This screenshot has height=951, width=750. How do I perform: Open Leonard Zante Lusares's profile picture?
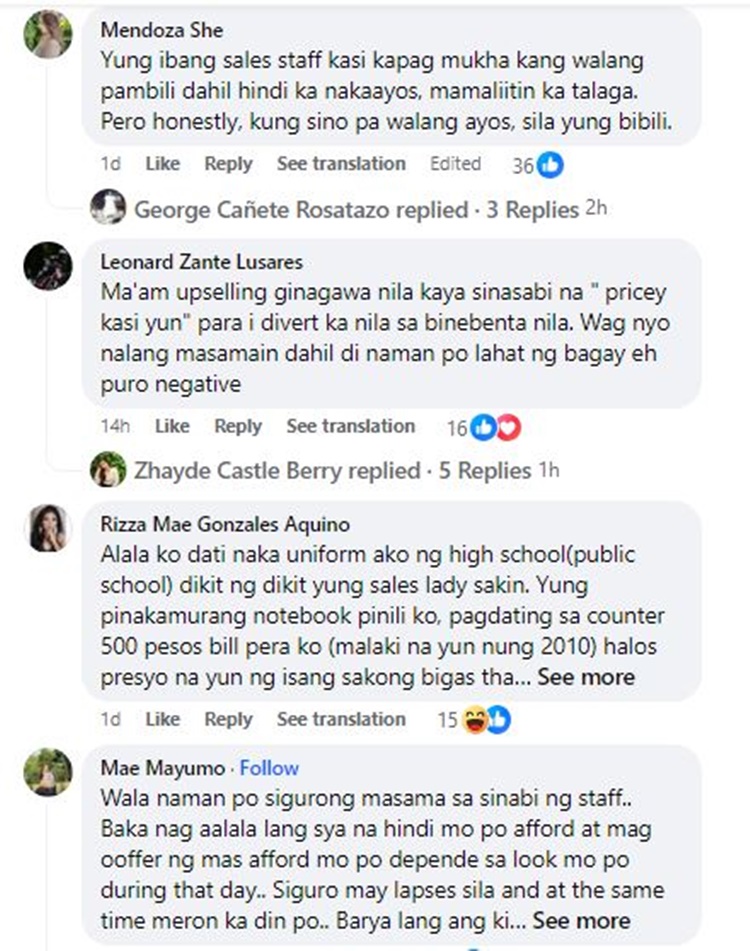48,266
